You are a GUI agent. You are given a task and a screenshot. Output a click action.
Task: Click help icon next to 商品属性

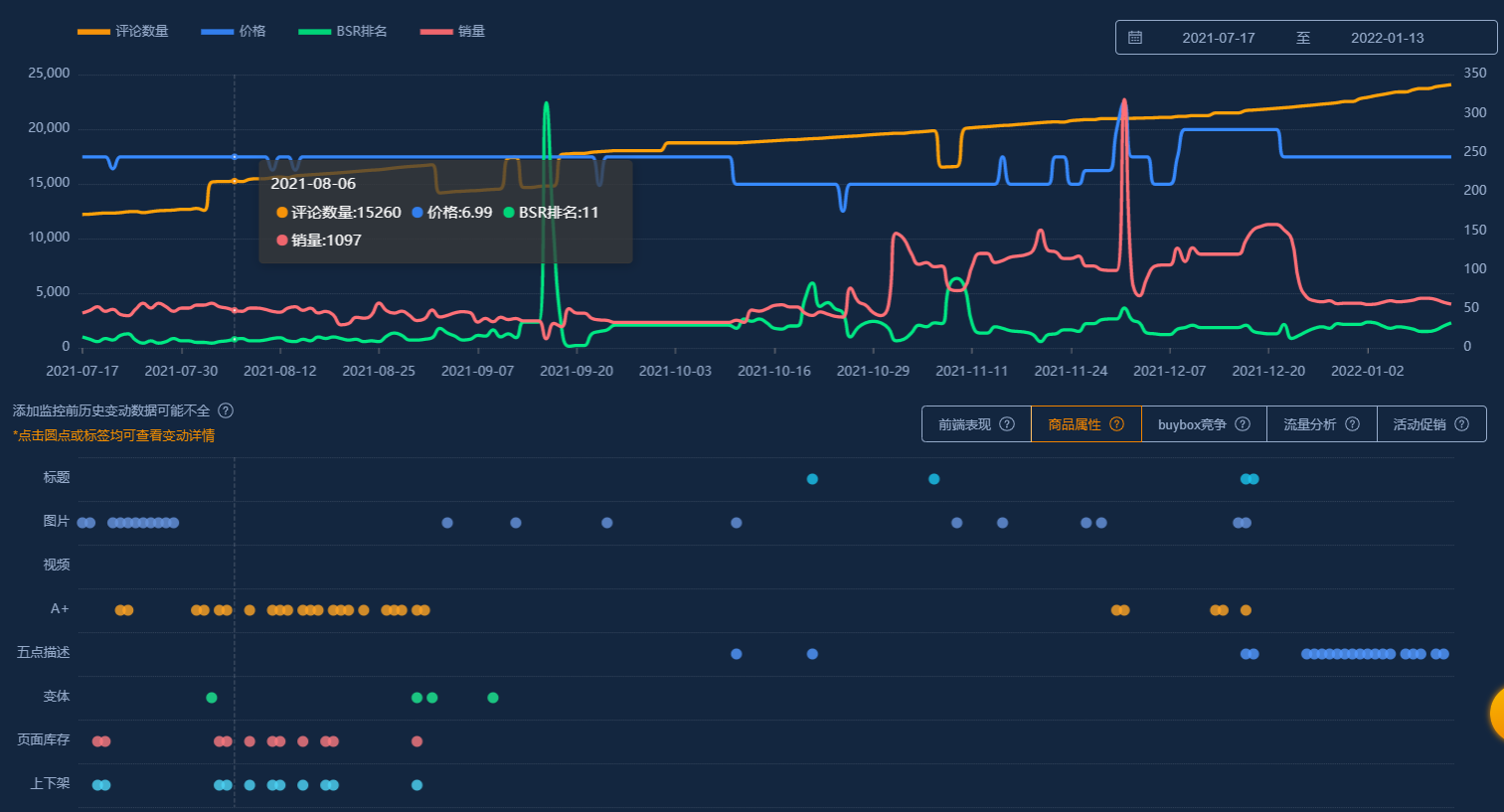click(1117, 424)
